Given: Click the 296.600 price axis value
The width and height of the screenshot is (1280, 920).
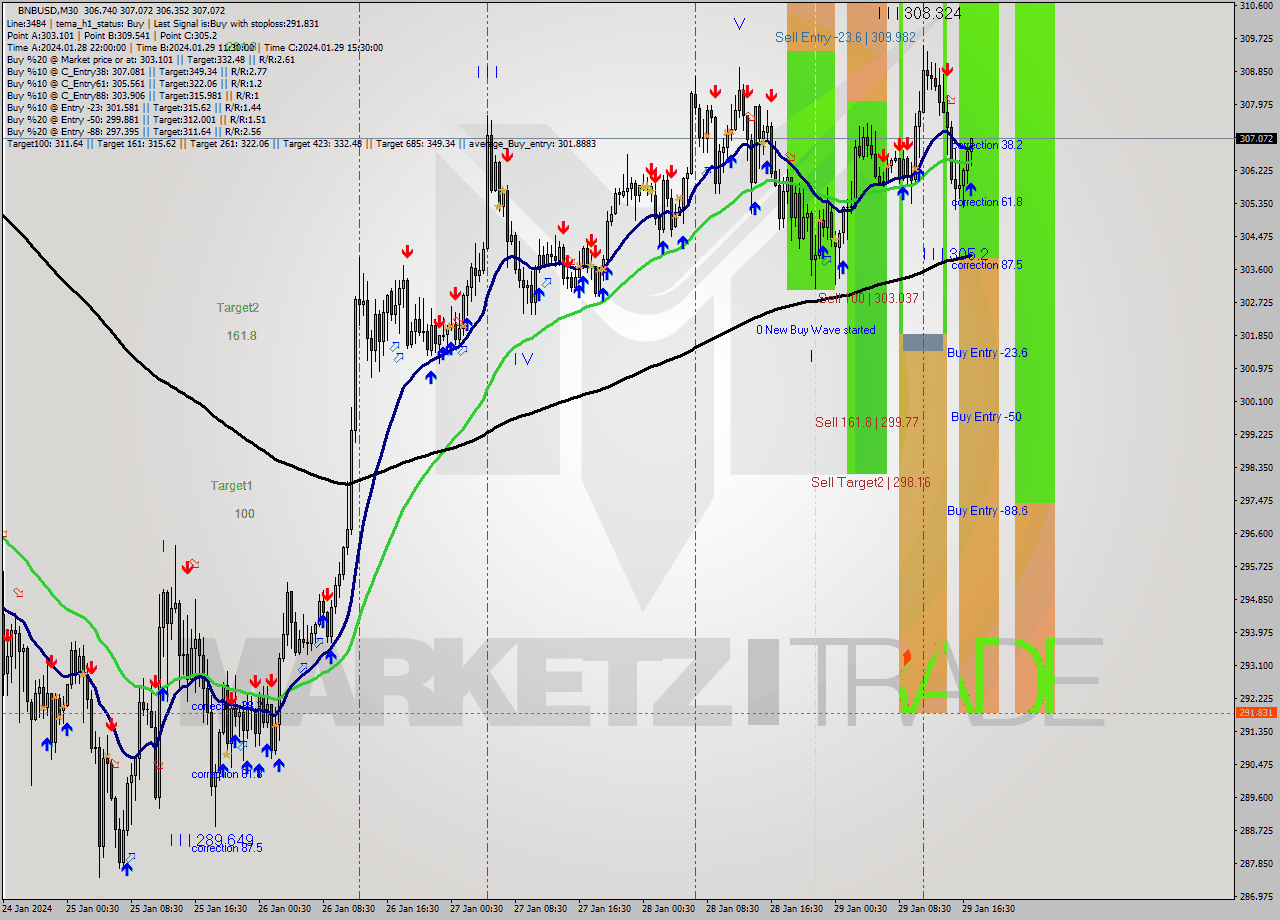Looking at the screenshot, I should [x=1255, y=533].
